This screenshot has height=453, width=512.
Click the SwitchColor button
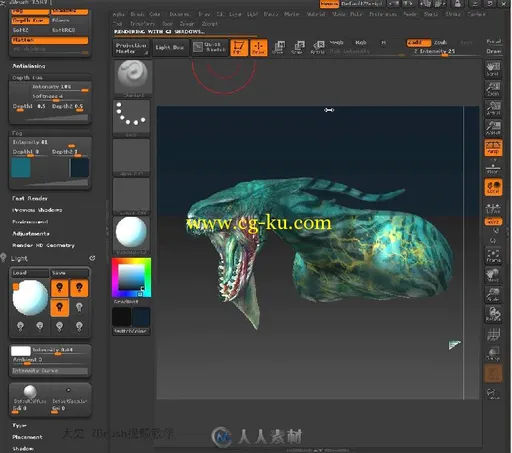point(131,331)
